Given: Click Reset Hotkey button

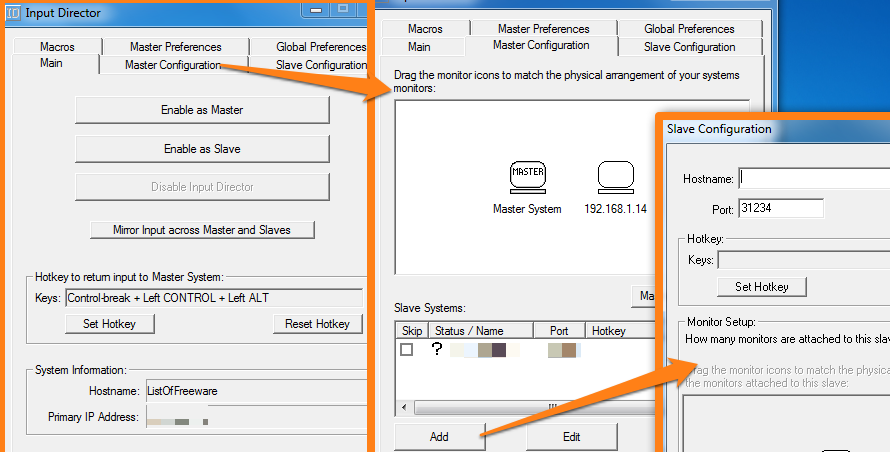Looking at the screenshot, I should (x=317, y=324).
